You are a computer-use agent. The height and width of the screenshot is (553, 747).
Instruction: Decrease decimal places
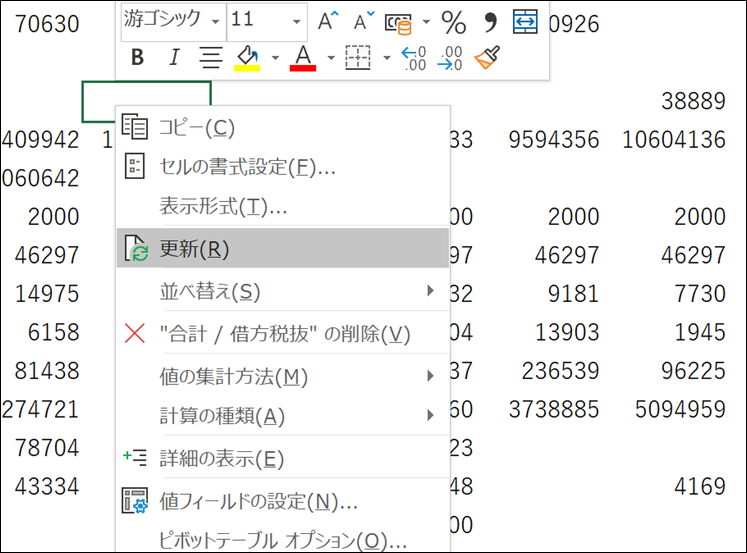click(450, 58)
